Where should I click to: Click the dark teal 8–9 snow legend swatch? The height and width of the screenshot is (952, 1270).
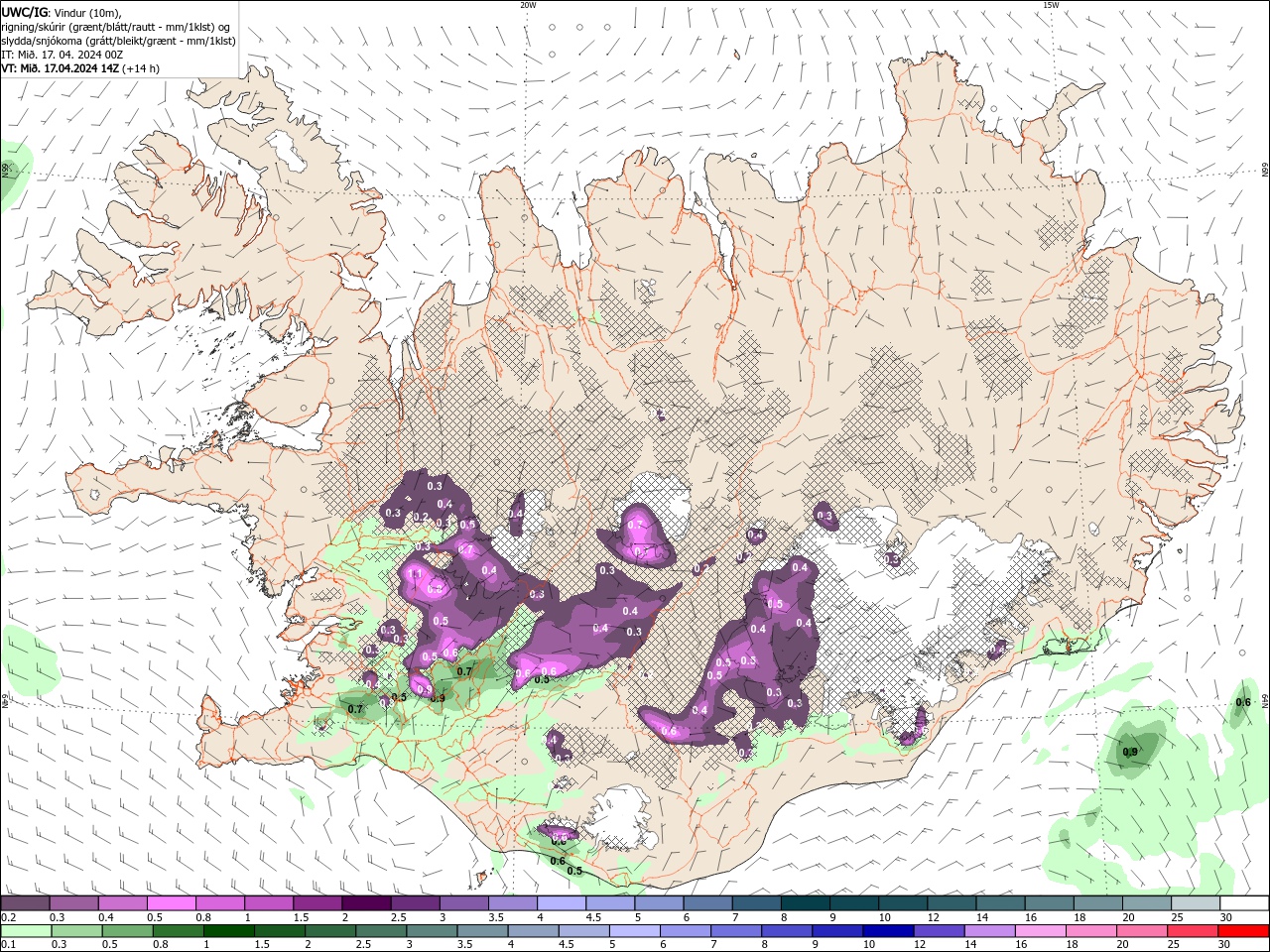point(806,903)
